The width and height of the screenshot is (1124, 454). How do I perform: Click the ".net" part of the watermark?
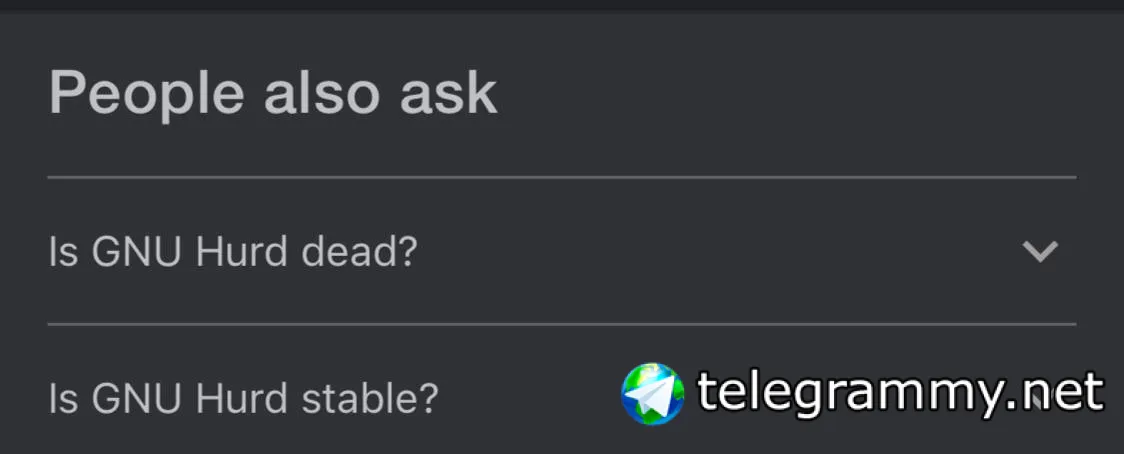point(1063,393)
